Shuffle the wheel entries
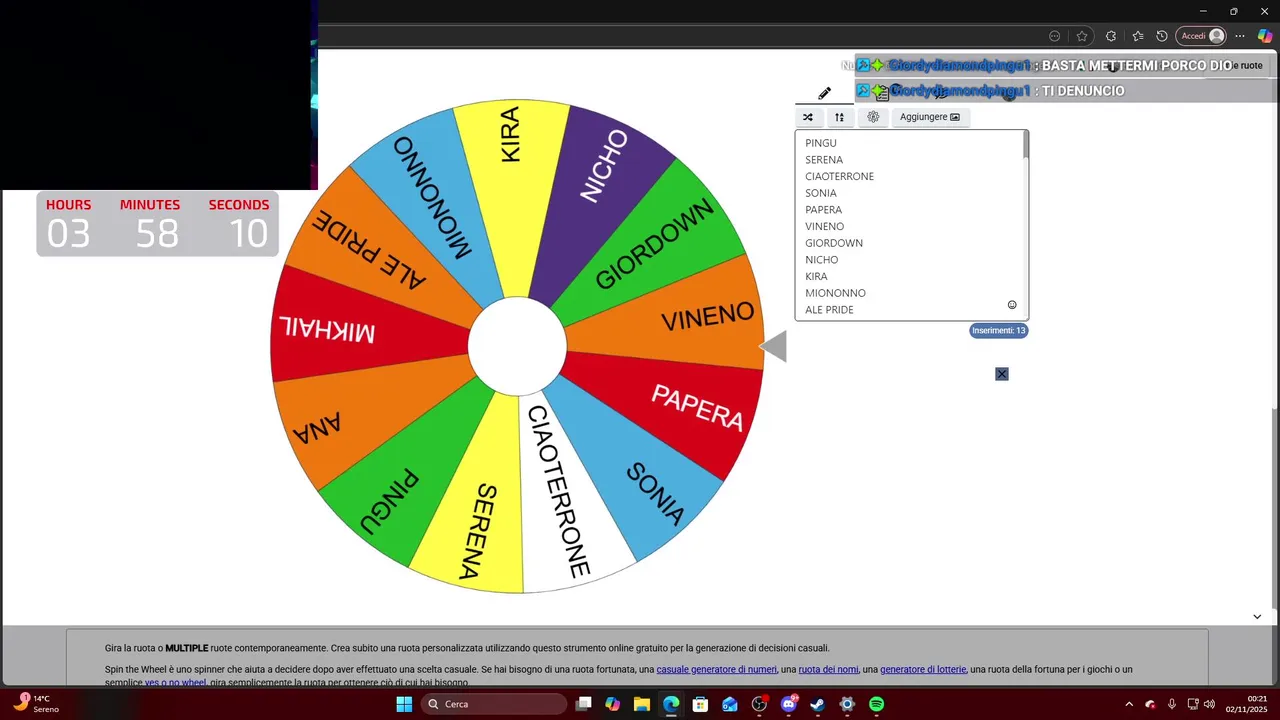Image resolution: width=1280 pixels, height=720 pixels. 808,117
